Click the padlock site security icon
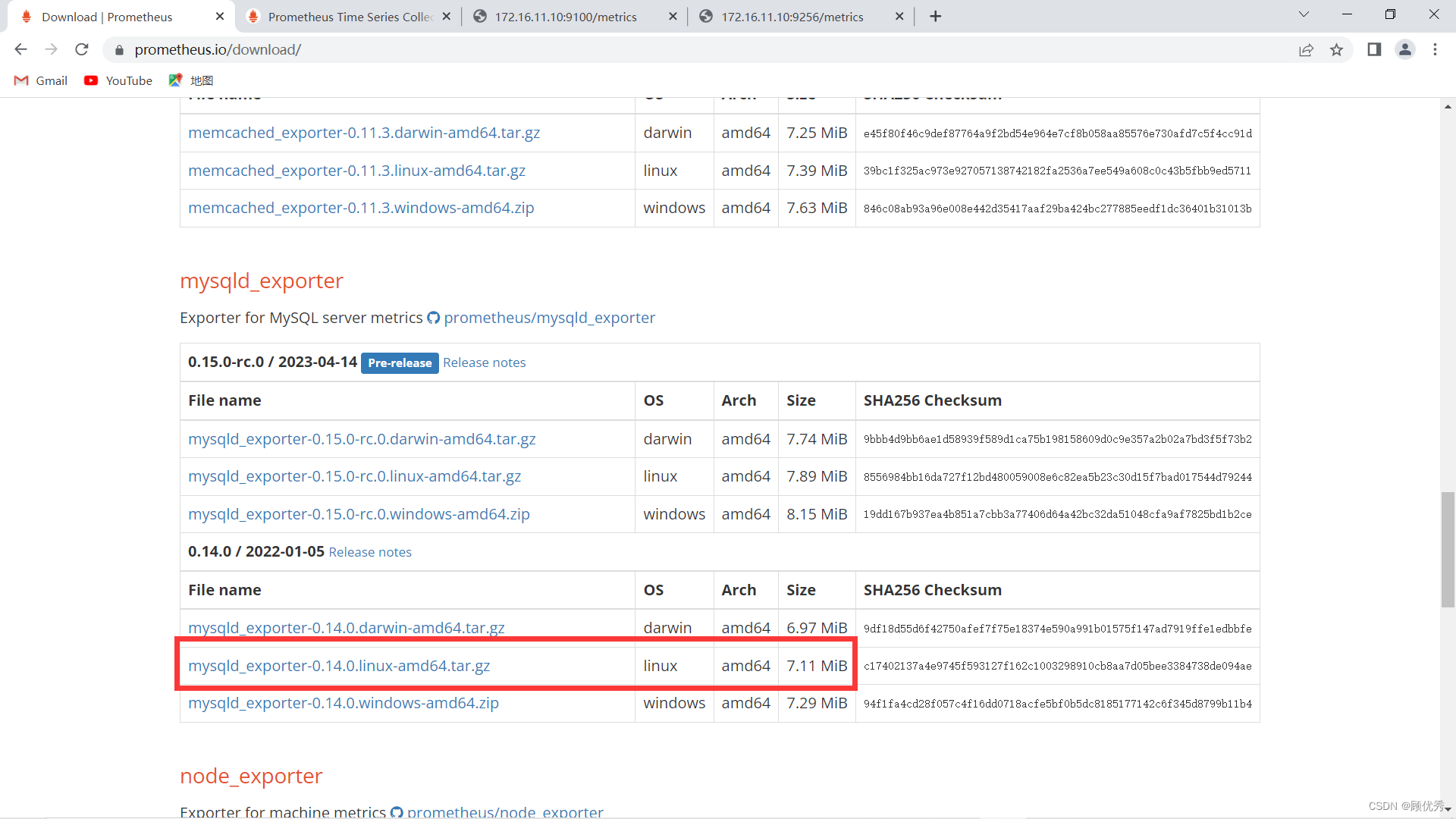The image size is (1456, 819). [x=119, y=50]
